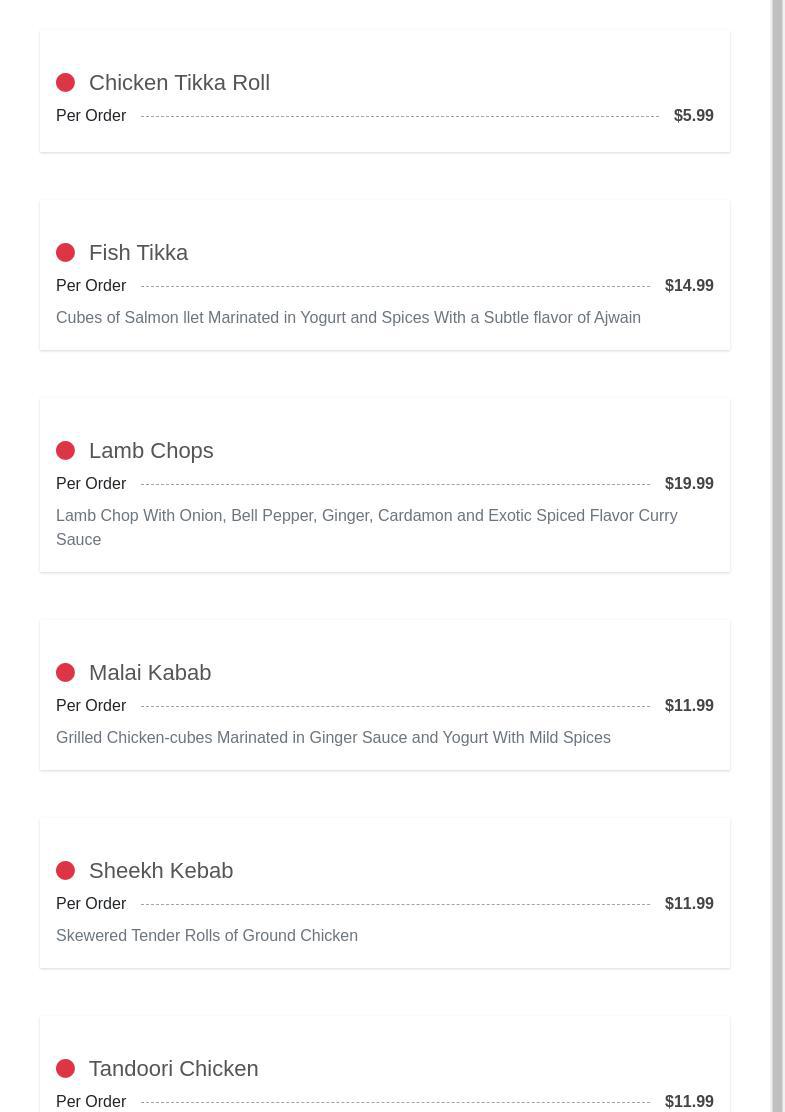
Task: Click the $5.99 Chicken Tikka Roll price
Action: tap(693, 116)
